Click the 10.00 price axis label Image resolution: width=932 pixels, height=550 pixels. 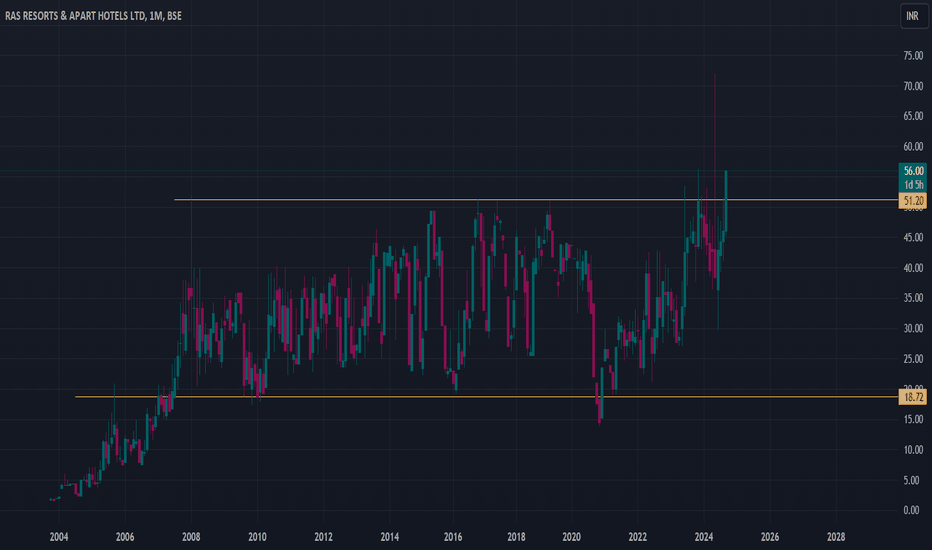tap(913, 450)
